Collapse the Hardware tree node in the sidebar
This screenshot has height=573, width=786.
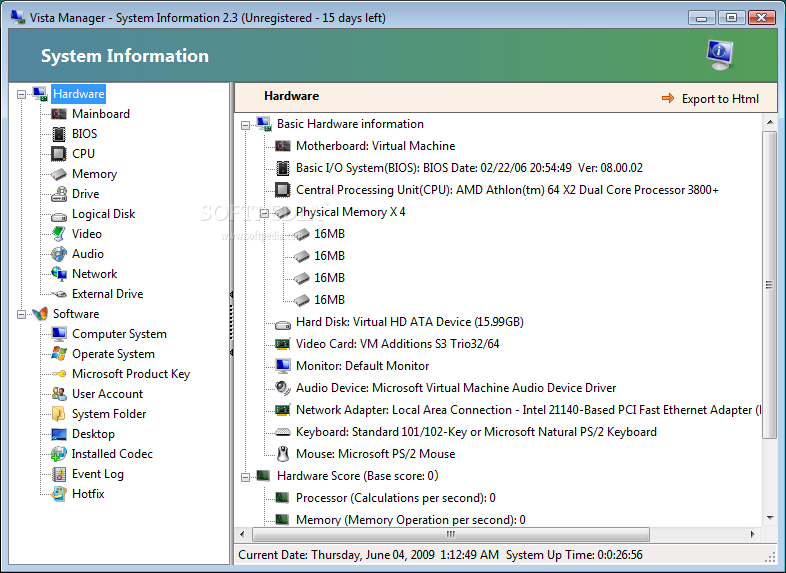(x=22, y=94)
